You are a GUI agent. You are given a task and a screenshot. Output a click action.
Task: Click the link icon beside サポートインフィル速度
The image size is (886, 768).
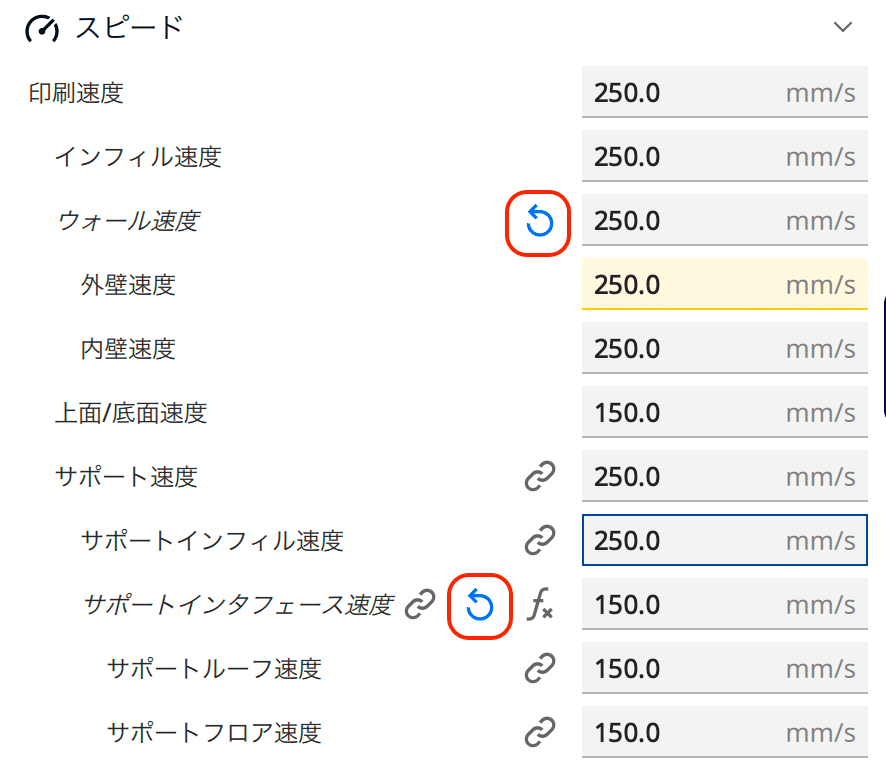click(x=538, y=540)
